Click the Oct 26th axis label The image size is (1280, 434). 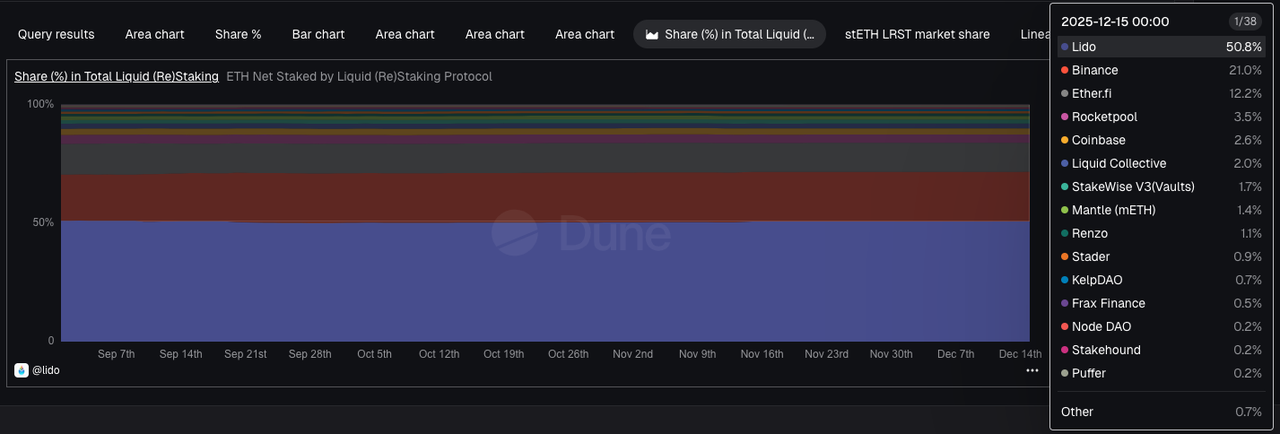pos(568,354)
